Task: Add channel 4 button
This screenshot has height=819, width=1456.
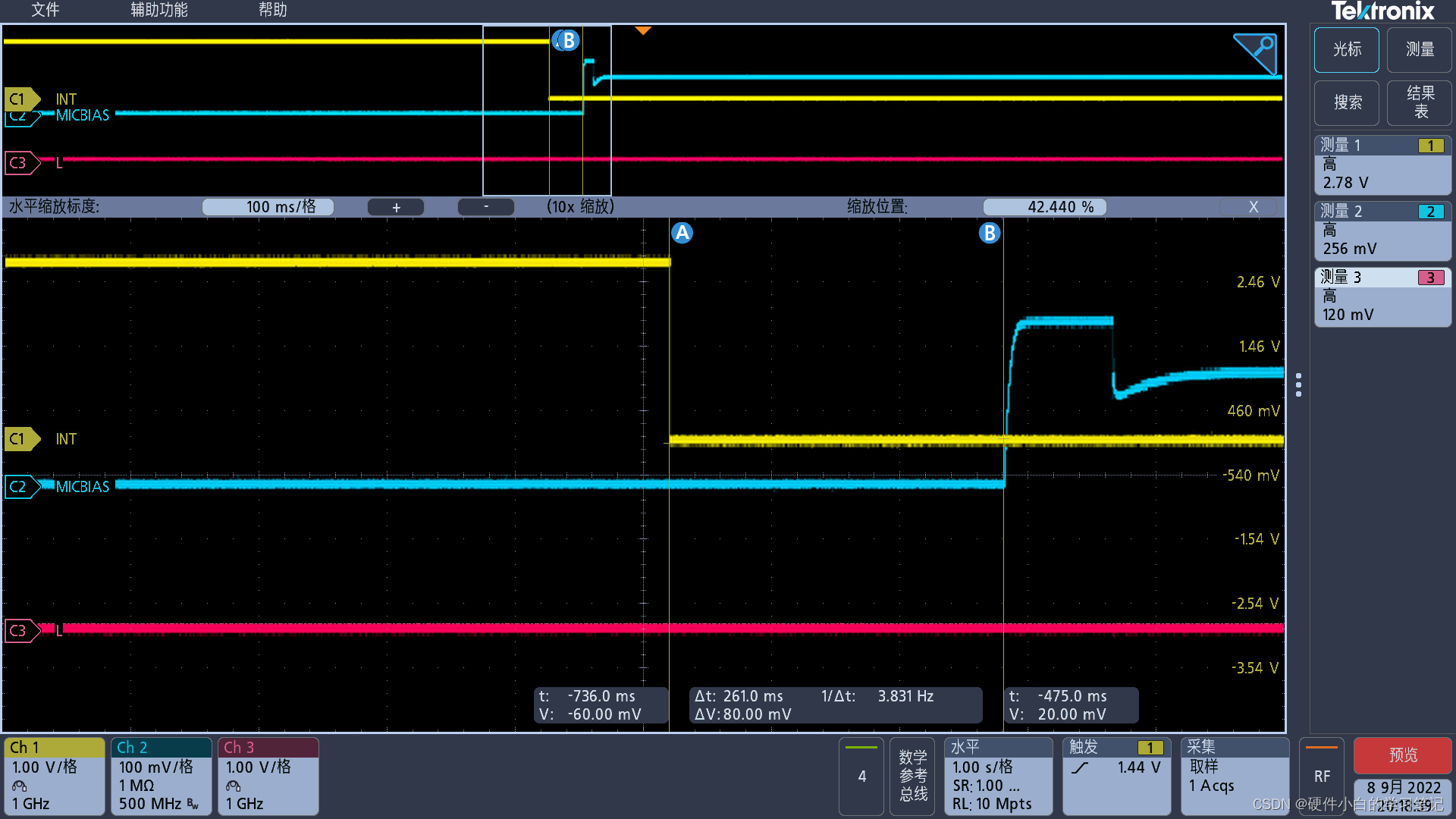Action: (861, 776)
